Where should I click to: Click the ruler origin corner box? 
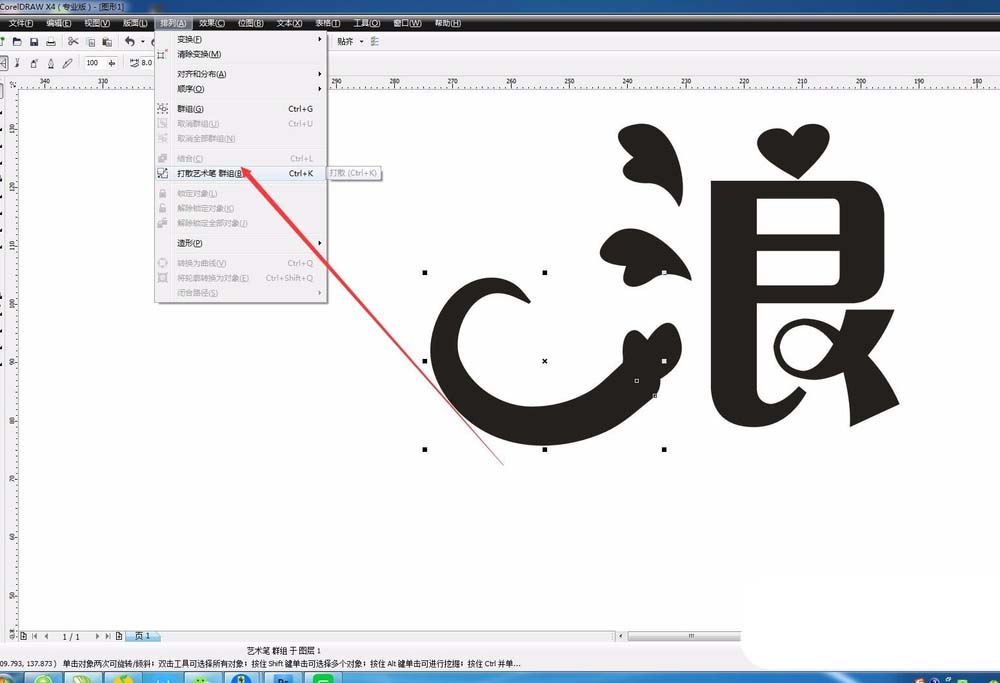[12, 84]
